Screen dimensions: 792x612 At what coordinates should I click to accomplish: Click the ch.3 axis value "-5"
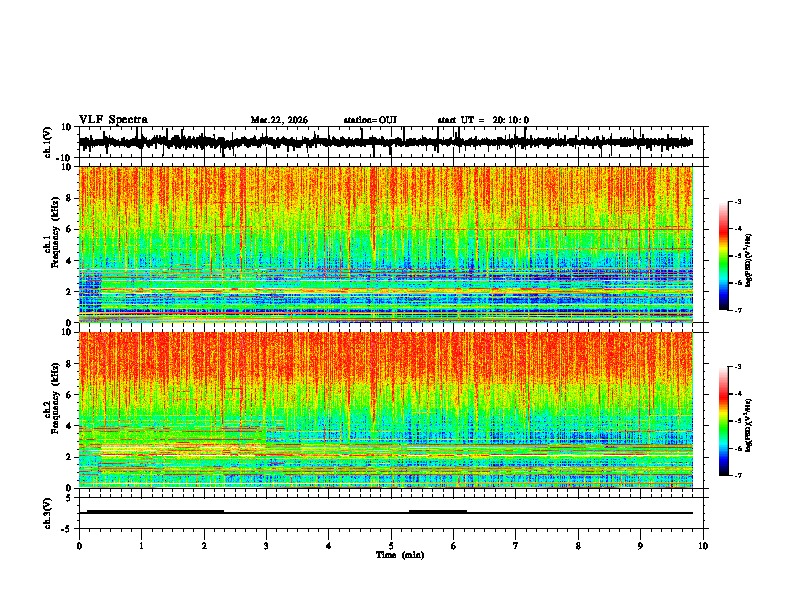pos(67,529)
